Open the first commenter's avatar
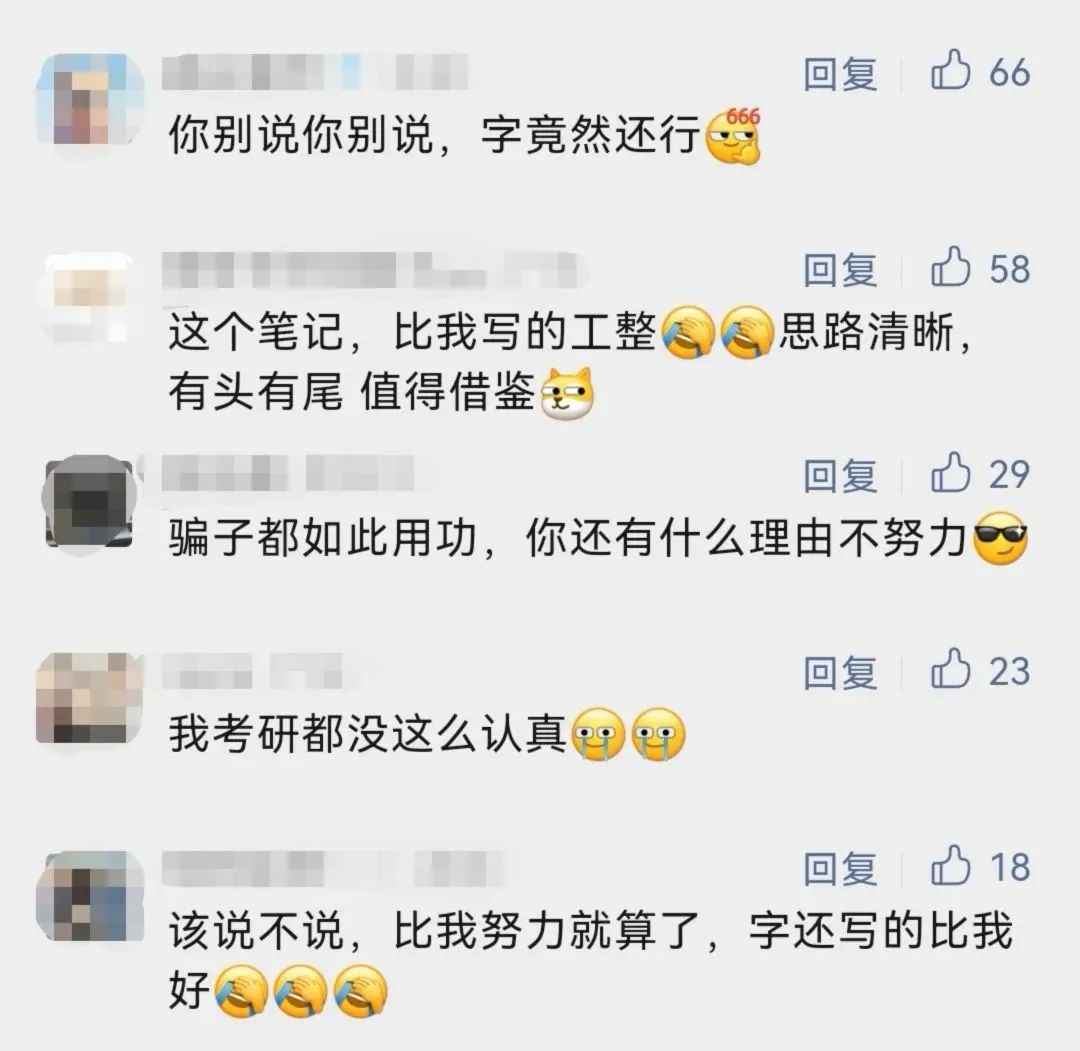Screen dimensions: 1080x1051 tap(90, 98)
